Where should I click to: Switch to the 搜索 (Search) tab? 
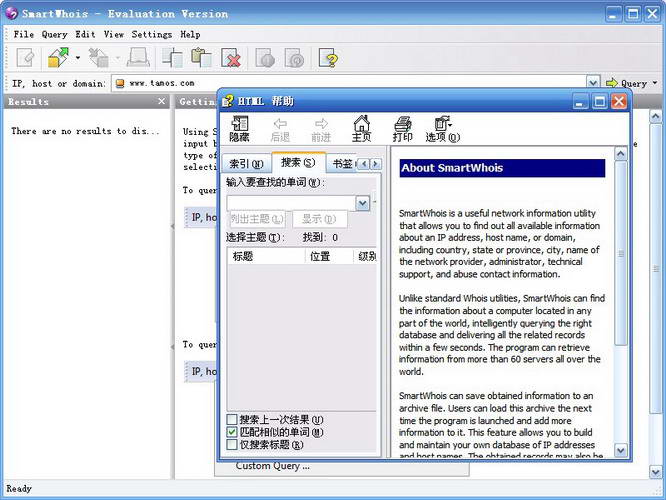(298, 162)
